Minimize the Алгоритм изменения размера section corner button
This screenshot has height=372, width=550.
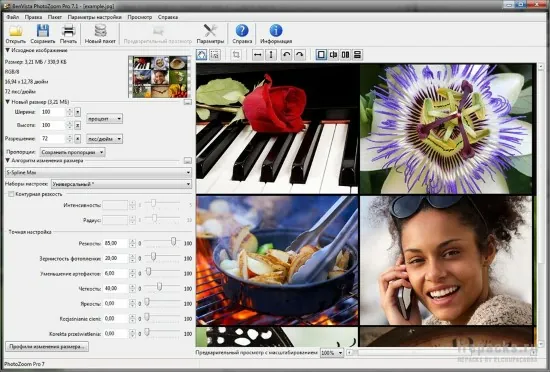tap(188, 161)
